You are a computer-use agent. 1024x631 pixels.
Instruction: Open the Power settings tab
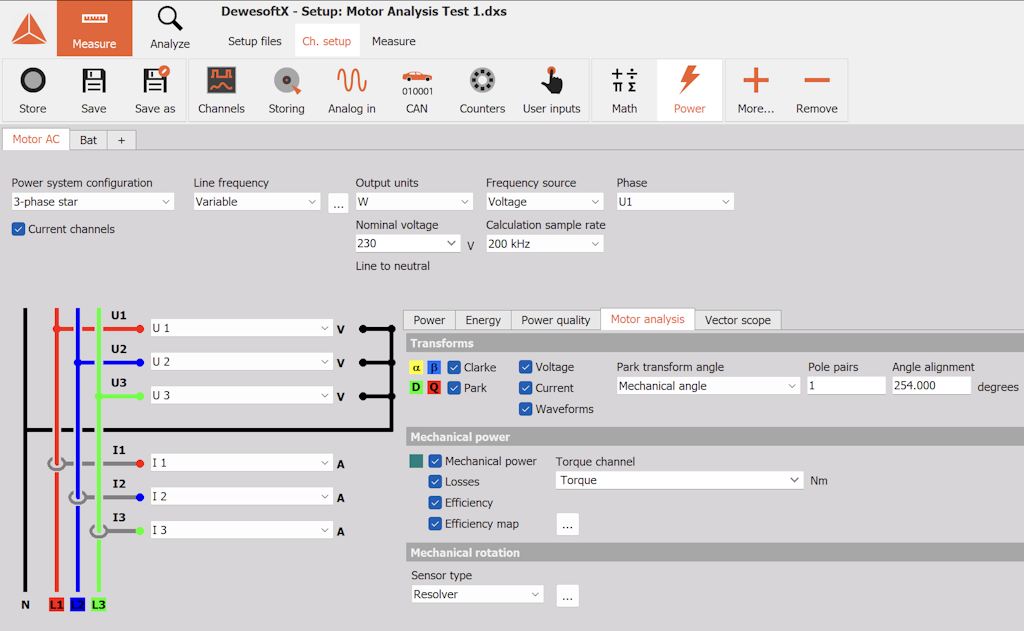429,320
